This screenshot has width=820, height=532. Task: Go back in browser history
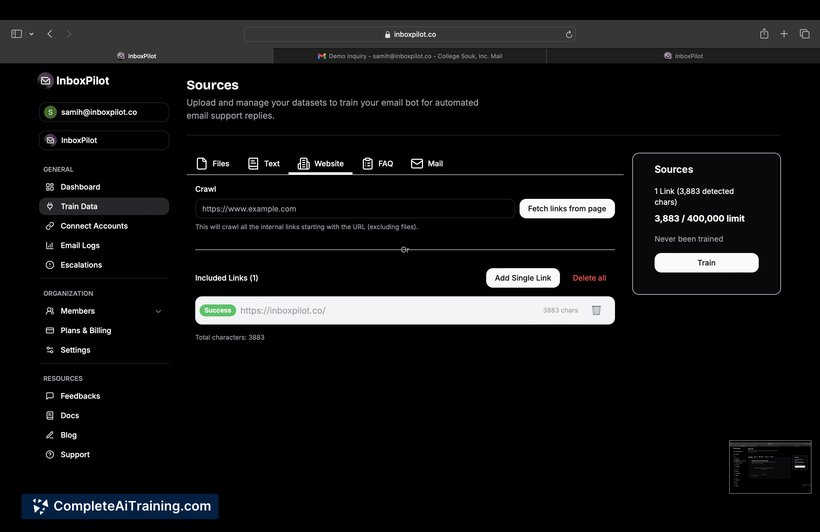coord(50,34)
